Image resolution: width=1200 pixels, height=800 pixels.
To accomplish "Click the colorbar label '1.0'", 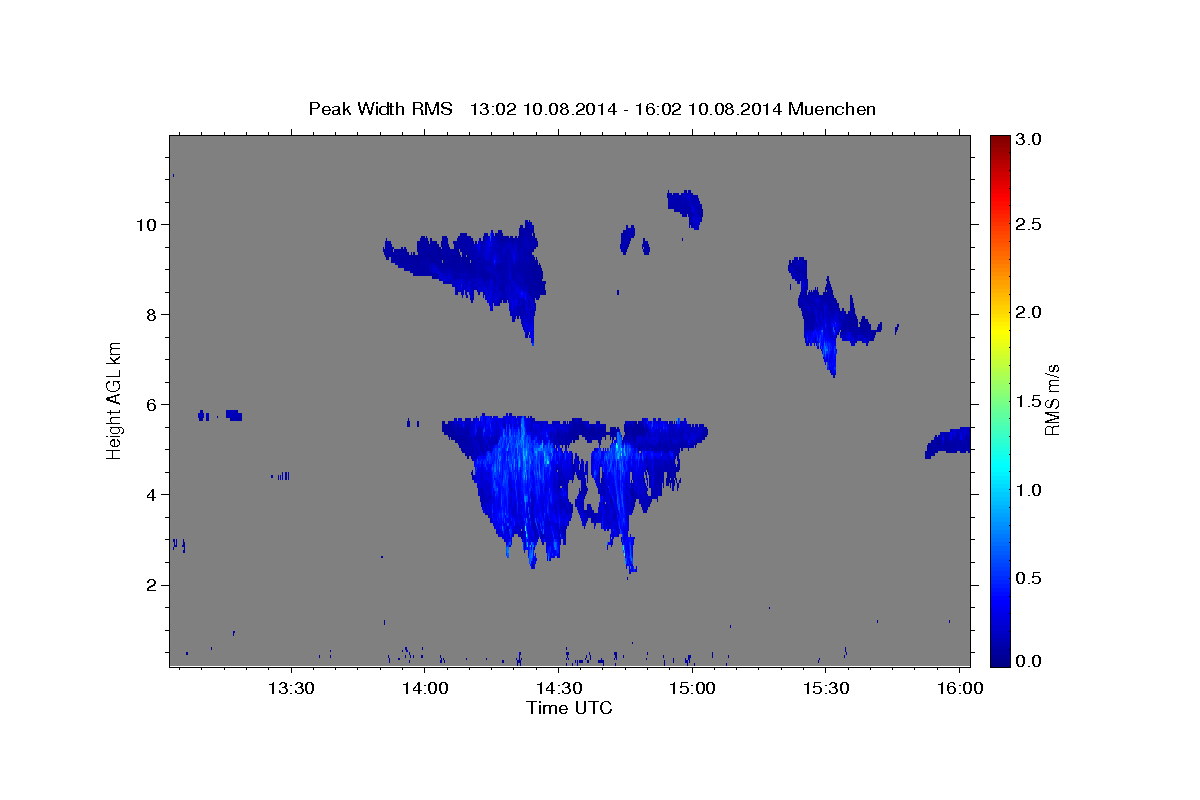I will click(x=1029, y=490).
